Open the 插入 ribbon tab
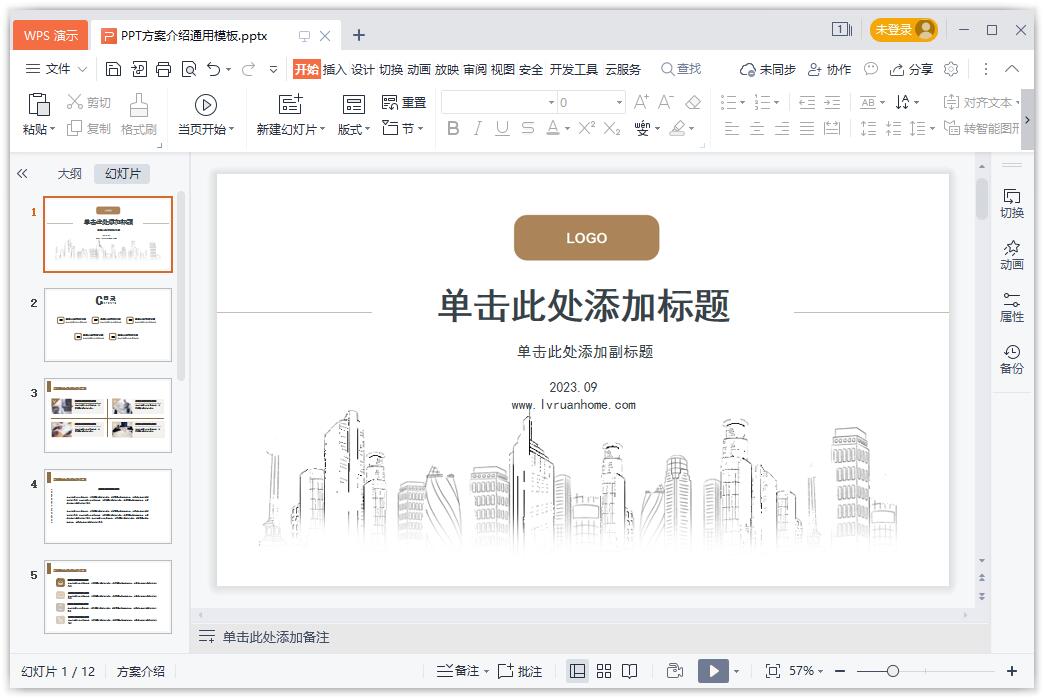Image resolution: width=1044 pixels, height=698 pixels. (334, 69)
